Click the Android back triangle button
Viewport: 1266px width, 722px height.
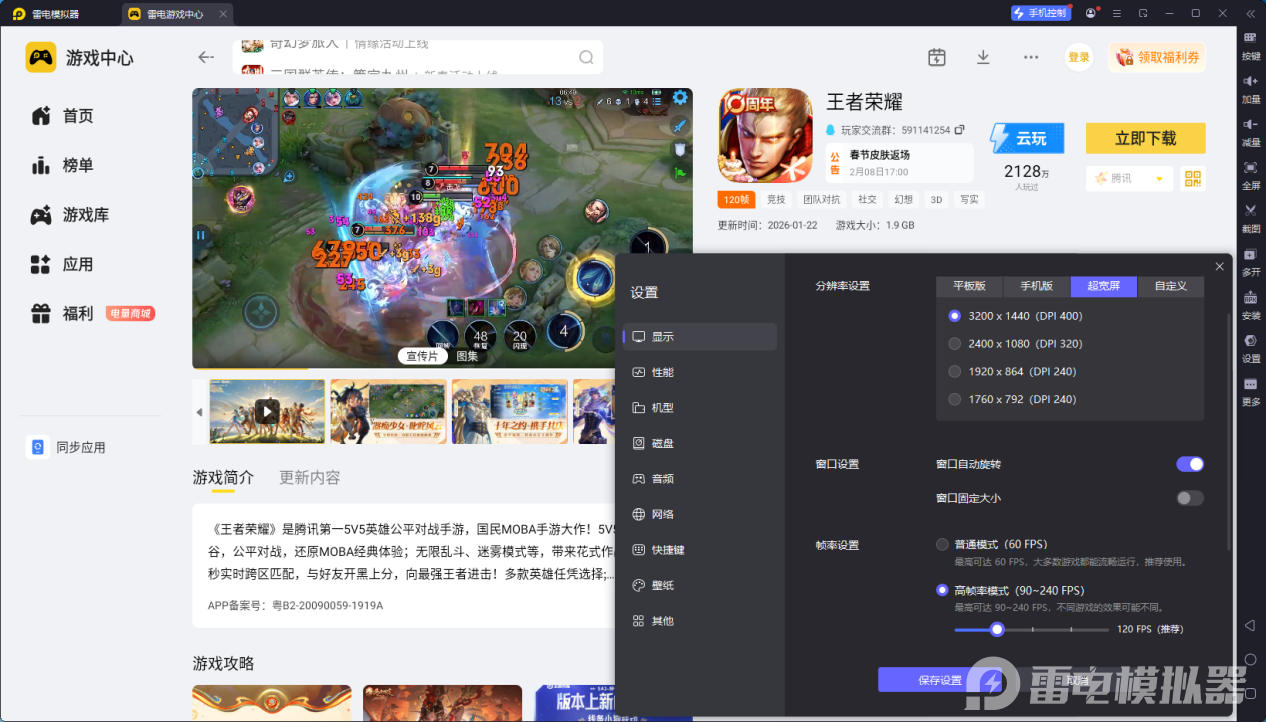pos(1250,625)
